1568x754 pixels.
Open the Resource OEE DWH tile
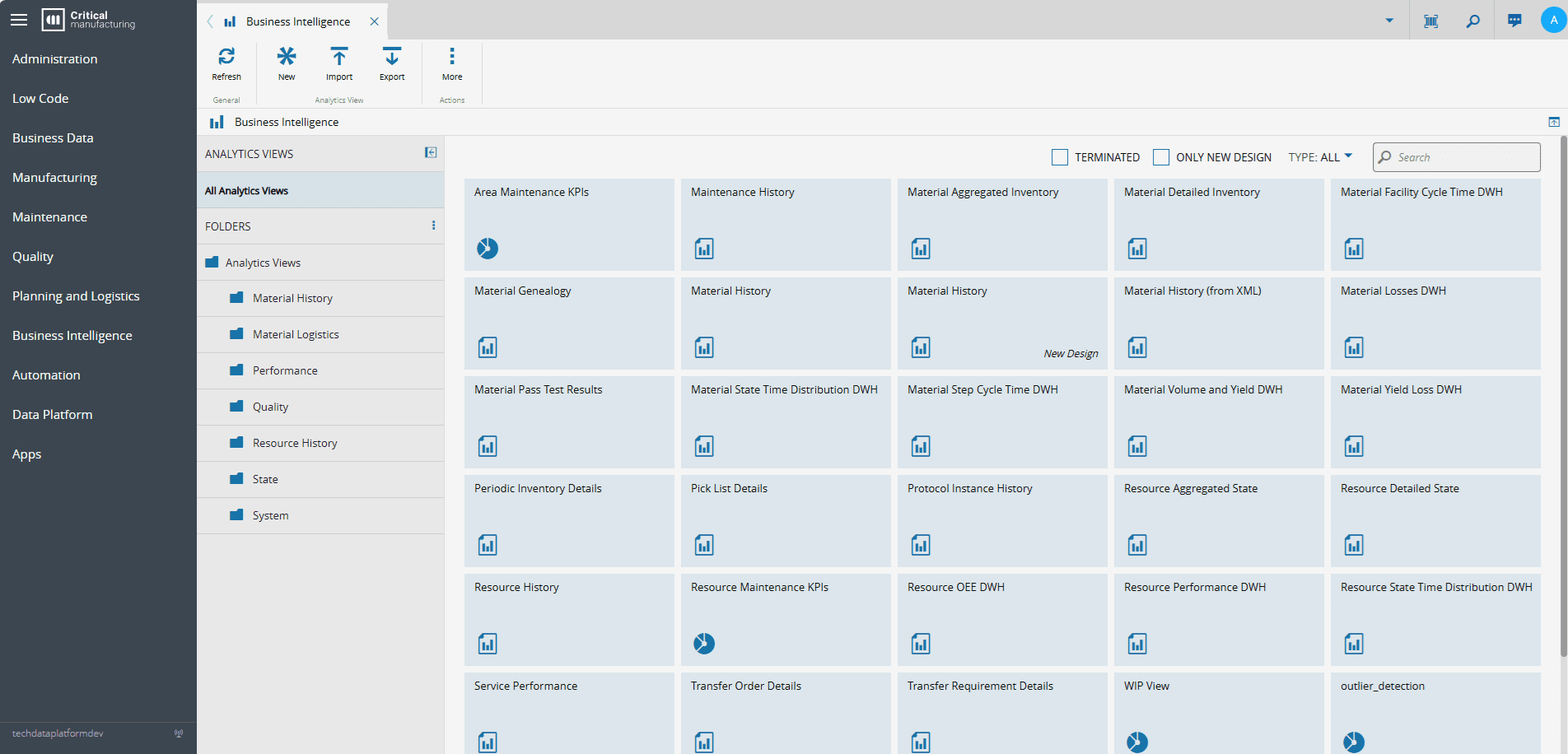click(x=1001, y=619)
